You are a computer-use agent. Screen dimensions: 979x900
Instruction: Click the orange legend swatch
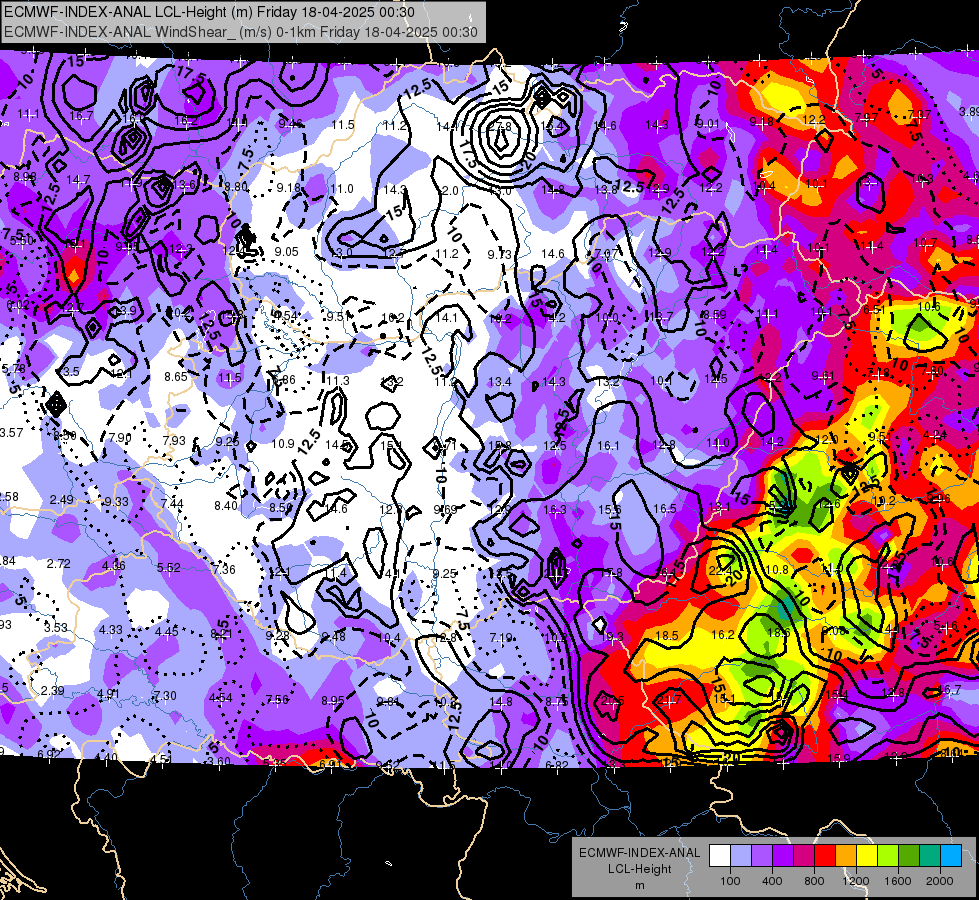[845, 856]
